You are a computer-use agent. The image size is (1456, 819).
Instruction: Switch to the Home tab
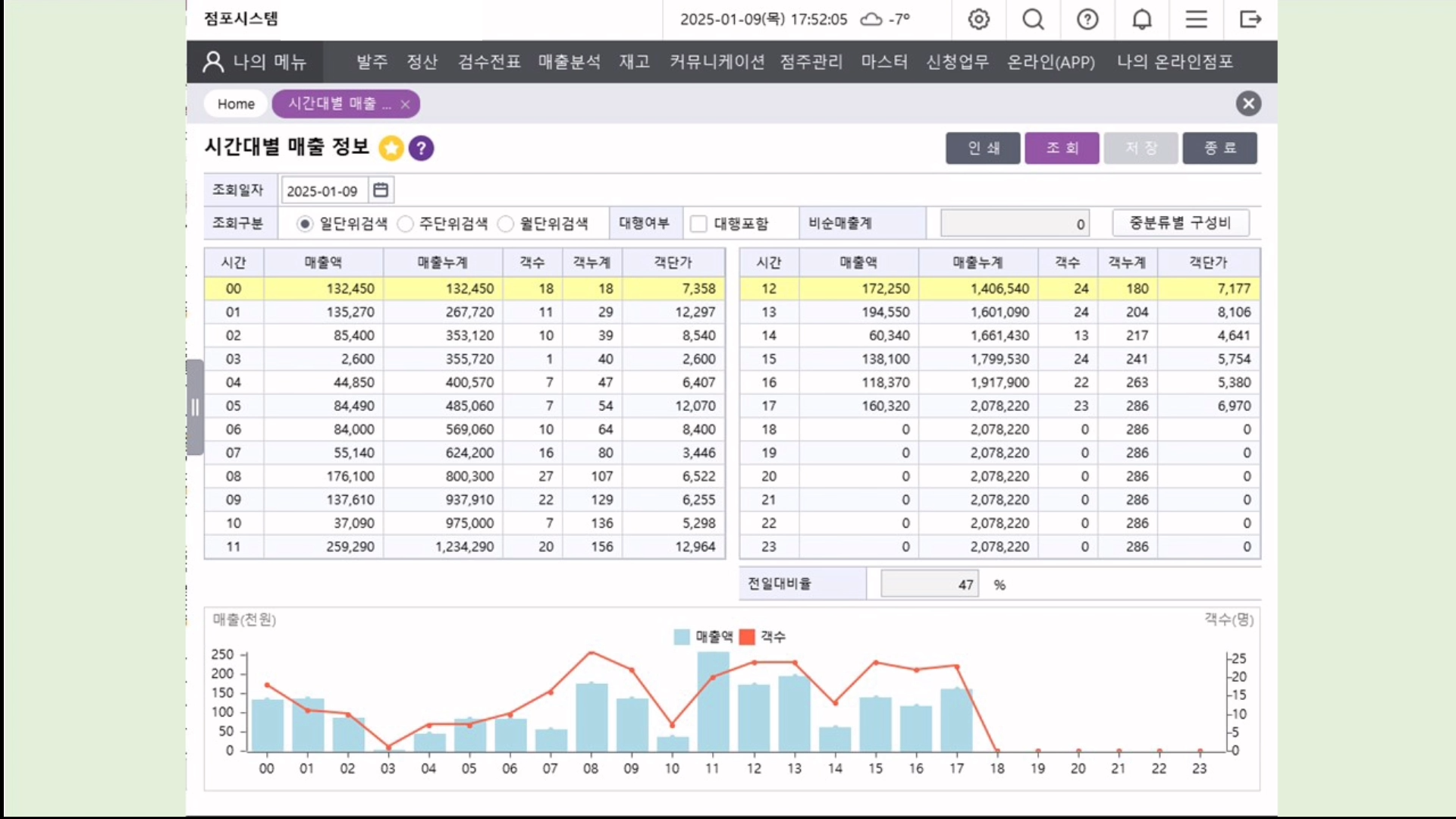tap(236, 104)
